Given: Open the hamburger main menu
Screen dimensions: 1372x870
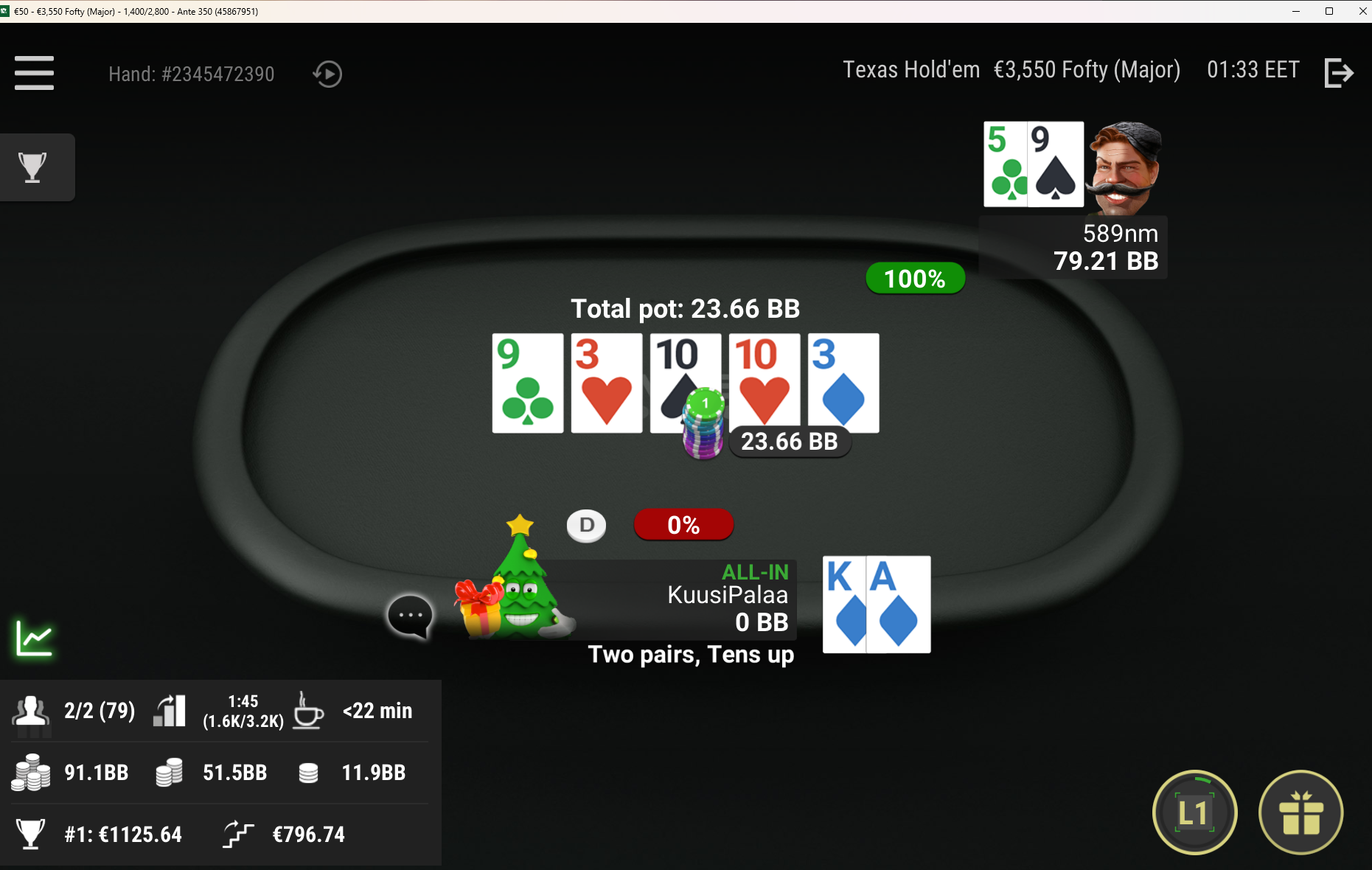Looking at the screenshot, I should (34, 73).
